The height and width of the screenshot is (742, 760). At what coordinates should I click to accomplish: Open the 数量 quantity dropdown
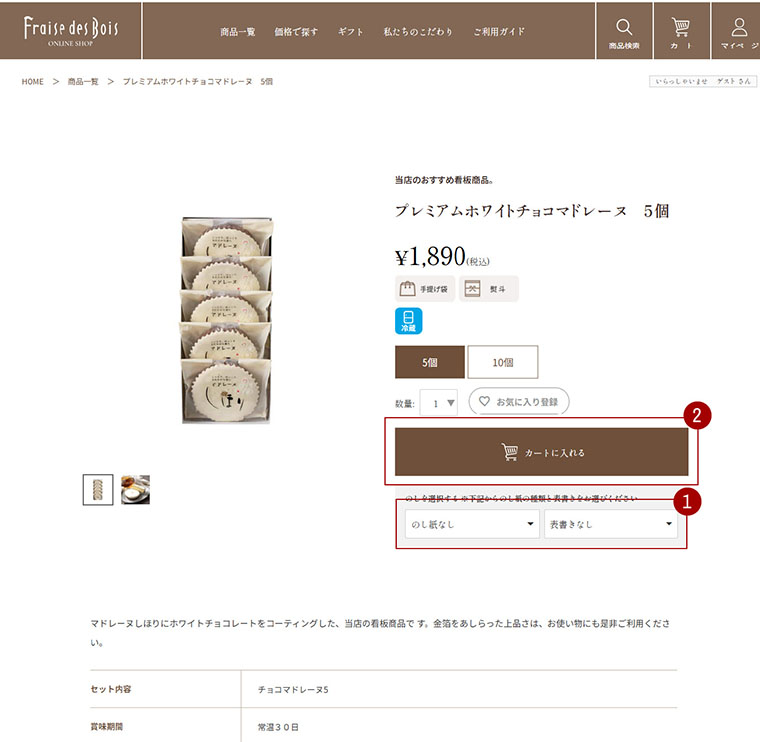438,403
